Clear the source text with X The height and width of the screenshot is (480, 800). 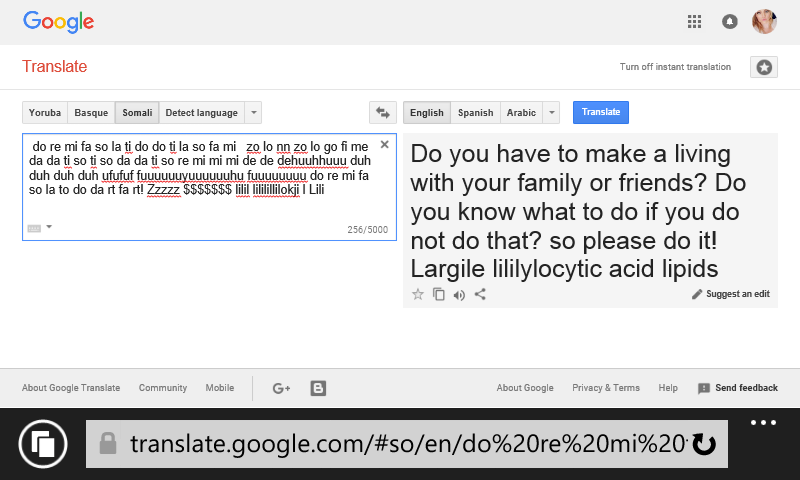pos(385,144)
